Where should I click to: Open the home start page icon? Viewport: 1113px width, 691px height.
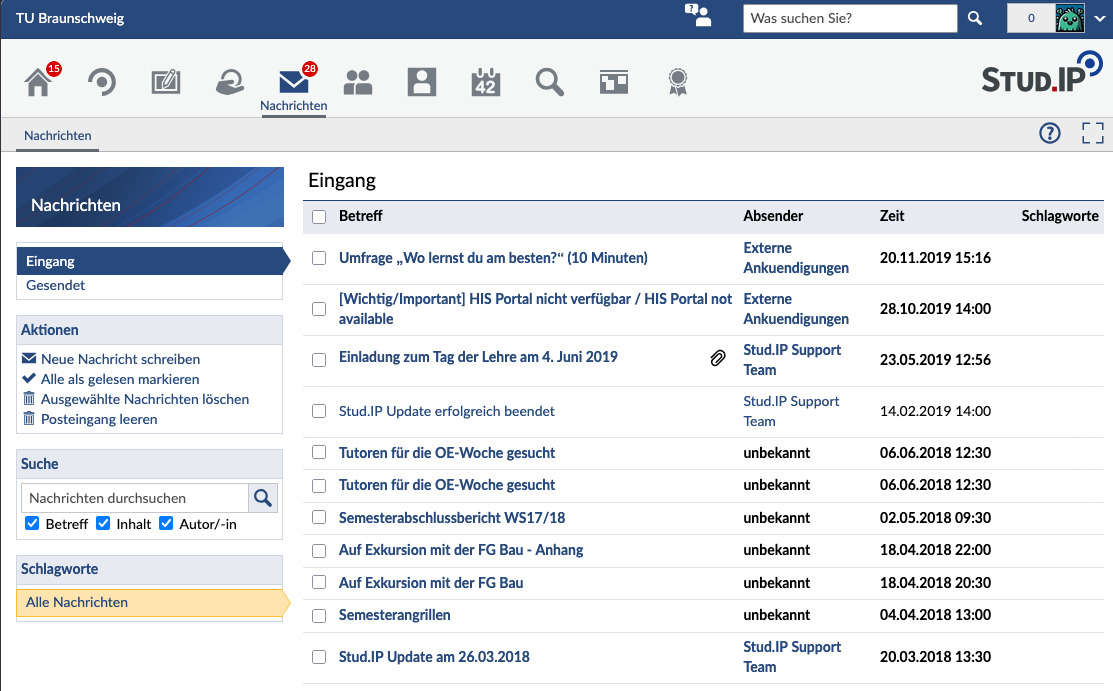(x=38, y=82)
